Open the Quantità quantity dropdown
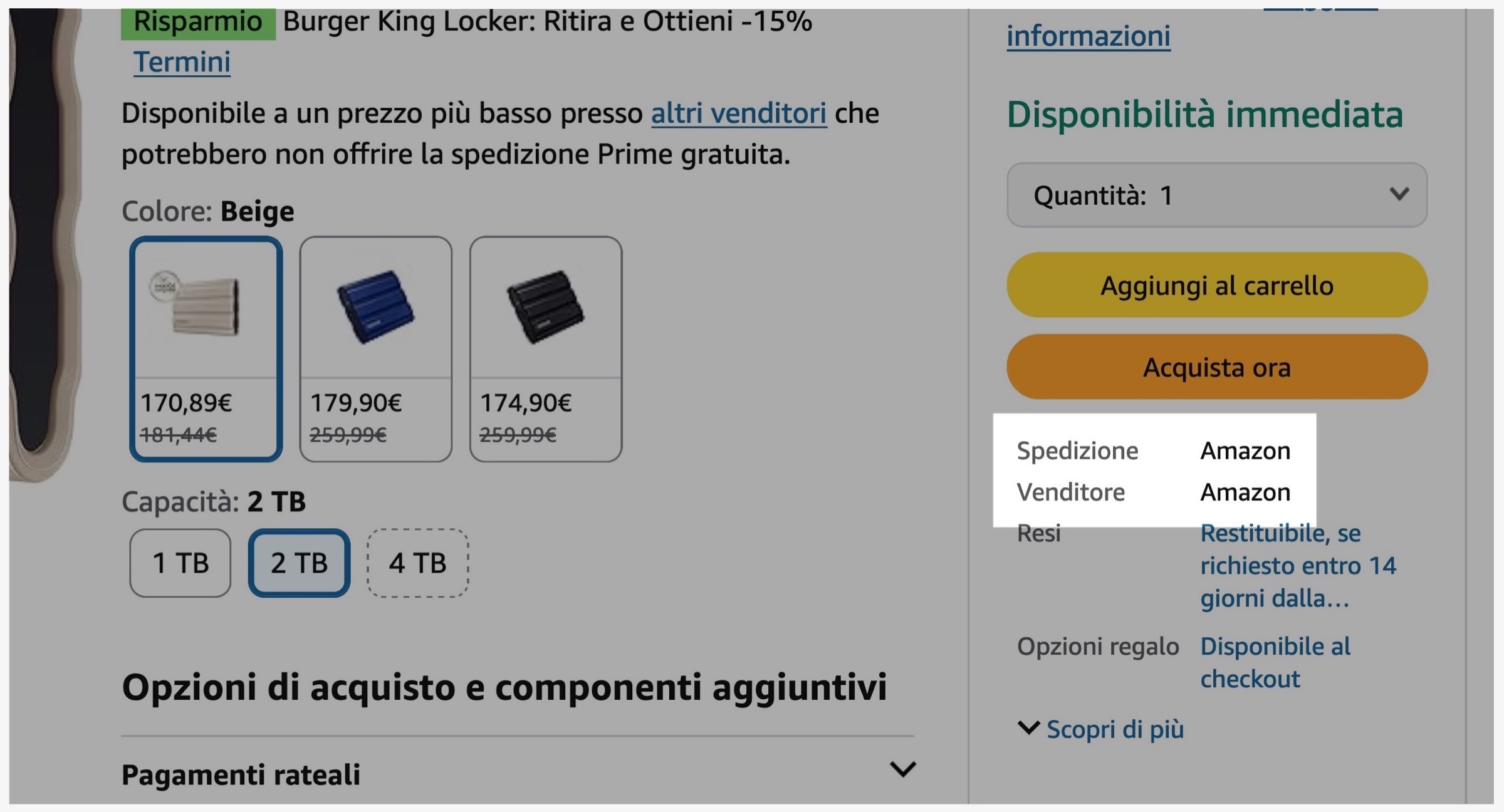This screenshot has height=812, width=1504. (x=1216, y=195)
